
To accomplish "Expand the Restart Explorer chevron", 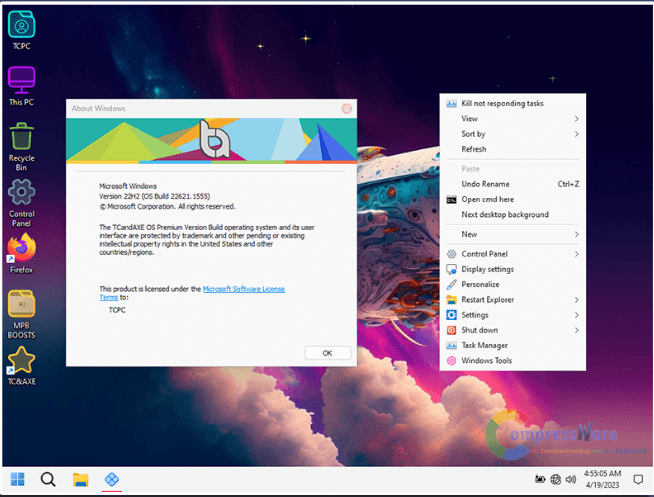I will point(576,300).
